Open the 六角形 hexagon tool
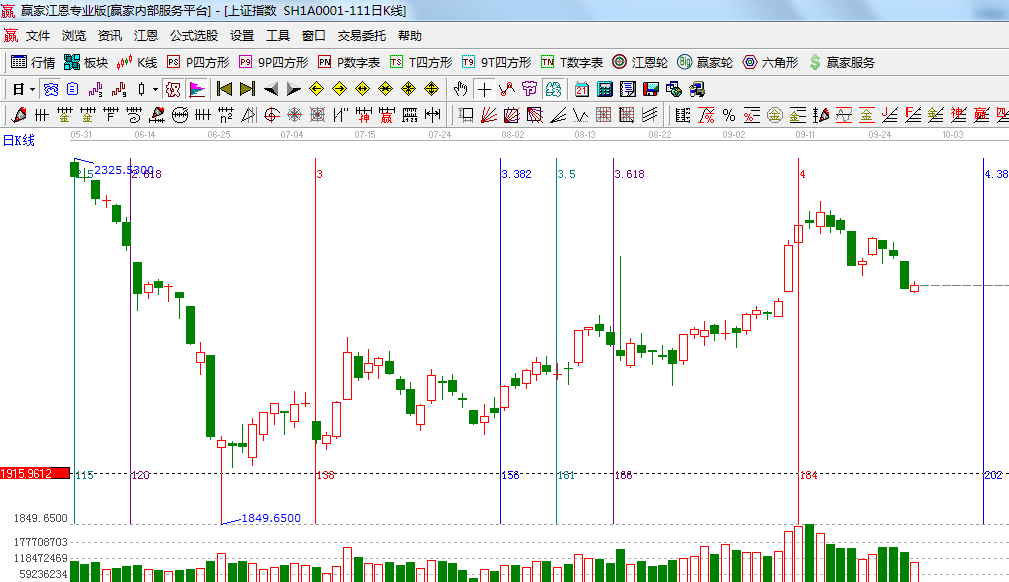The width and height of the screenshot is (1009, 582). click(770, 62)
